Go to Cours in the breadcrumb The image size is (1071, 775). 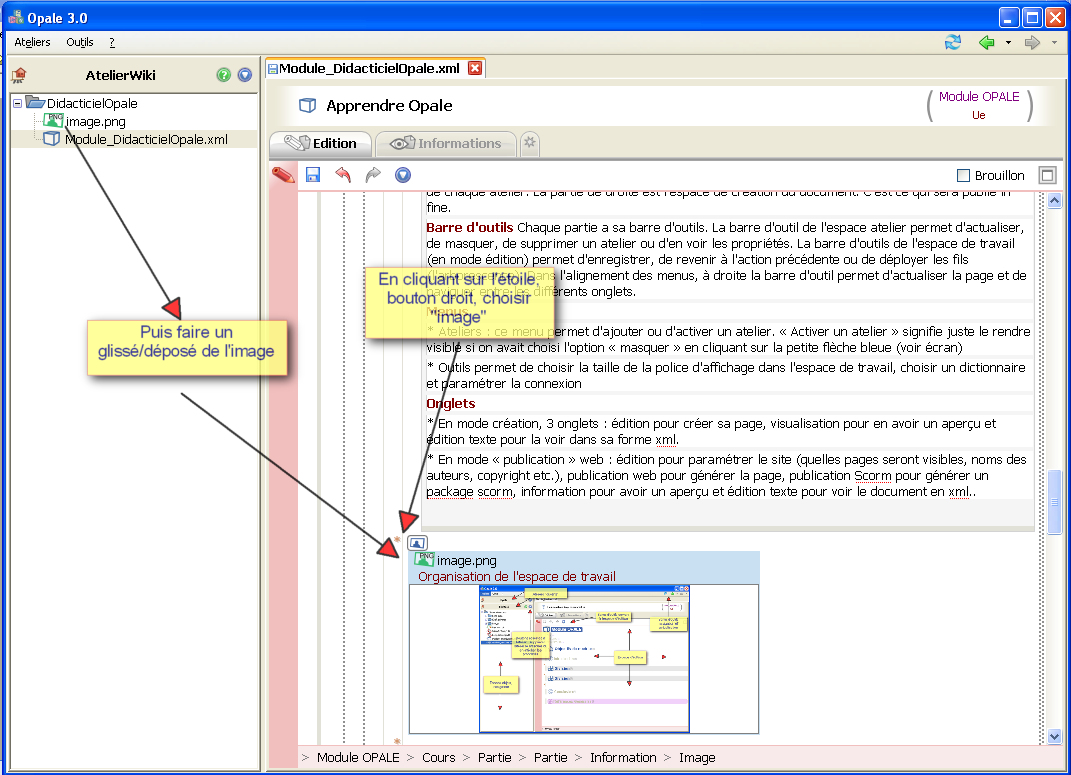click(439, 757)
